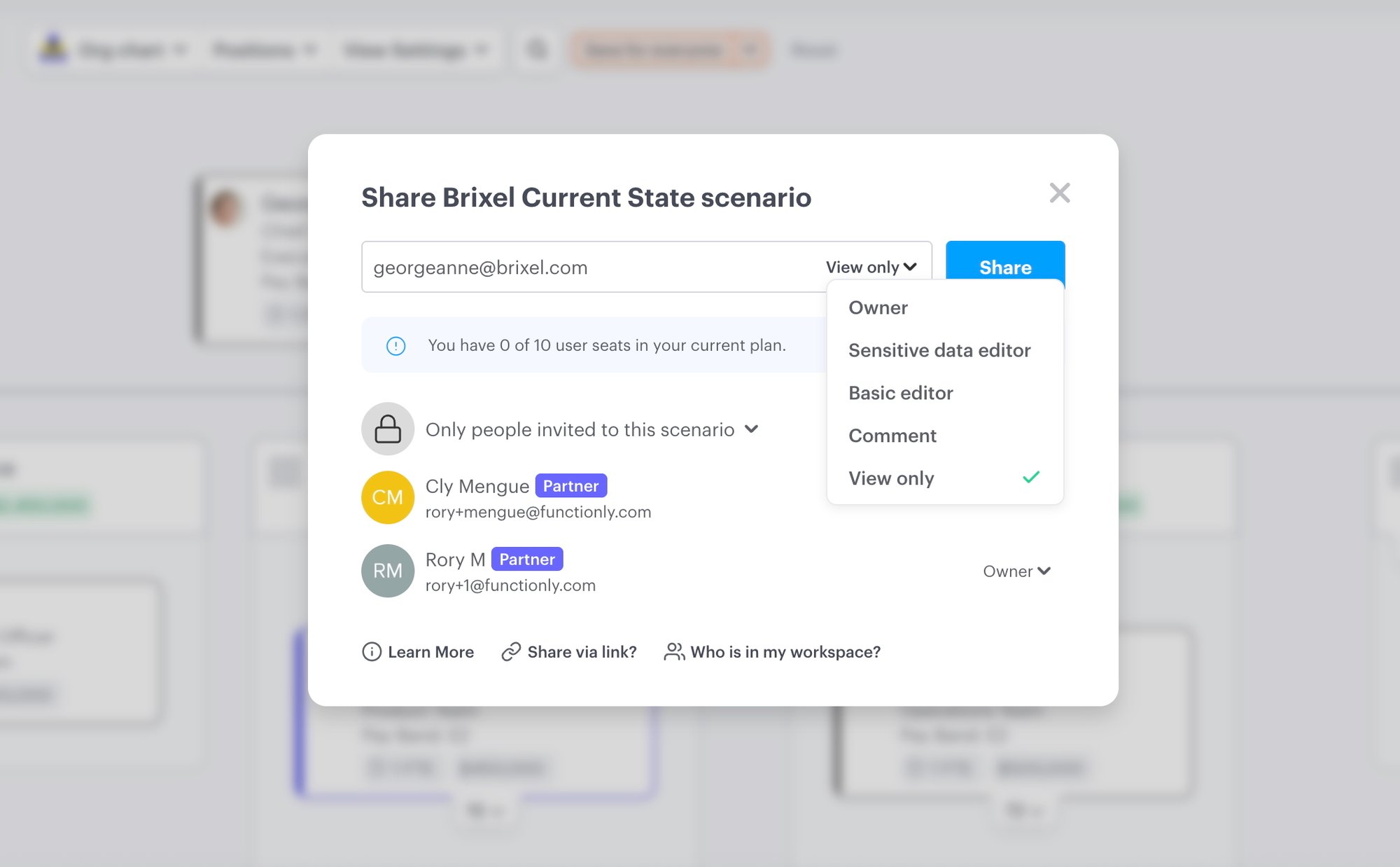Click the blue Share button

pyautogui.click(x=1005, y=267)
